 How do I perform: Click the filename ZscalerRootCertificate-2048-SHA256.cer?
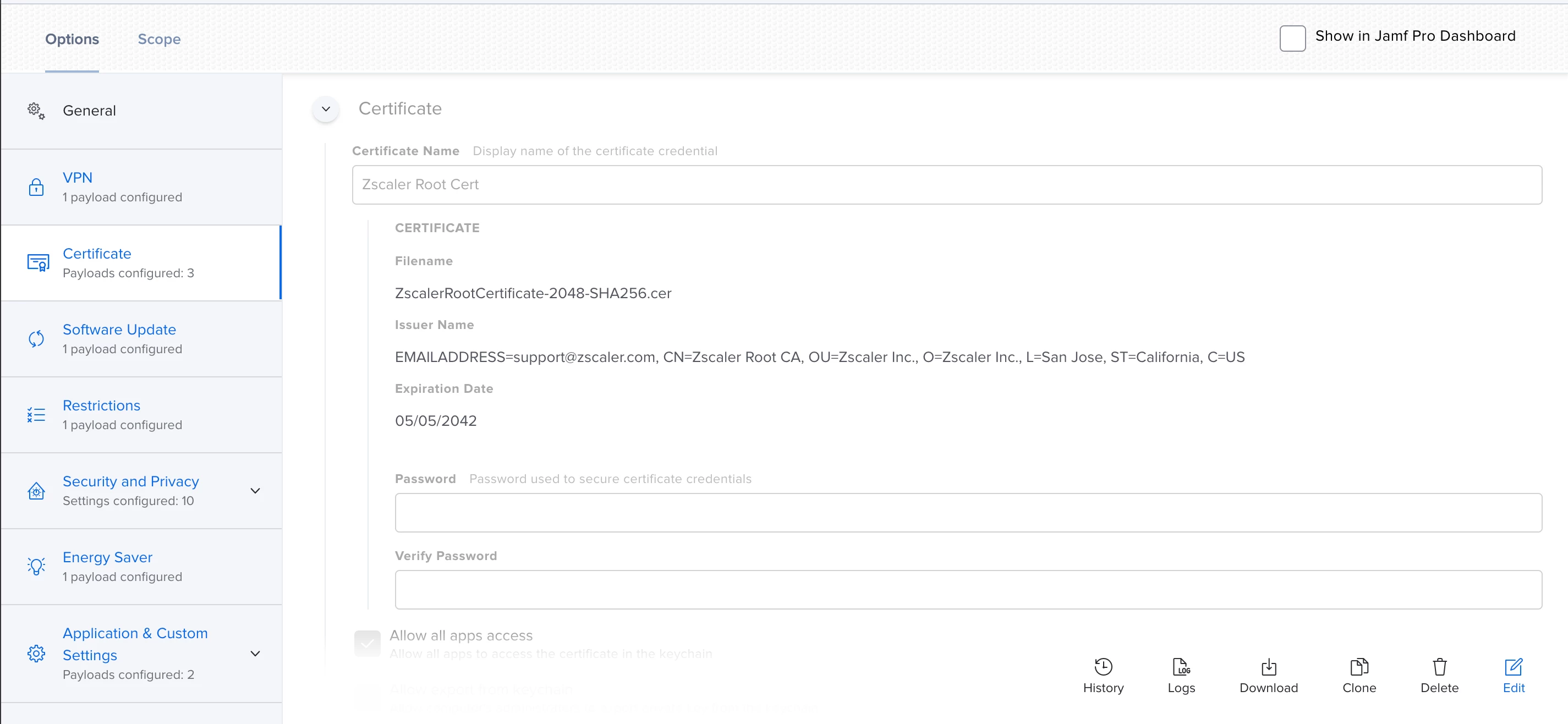[x=533, y=293]
